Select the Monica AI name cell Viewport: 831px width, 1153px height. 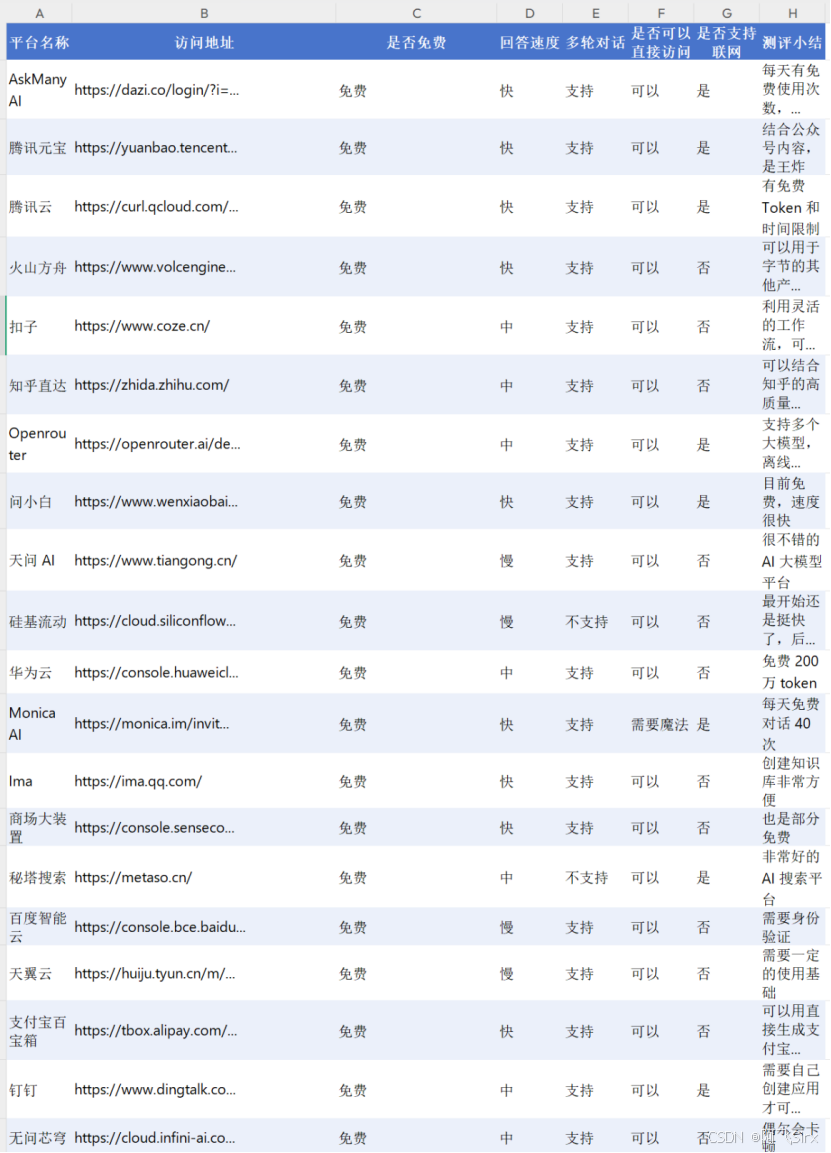[39, 724]
